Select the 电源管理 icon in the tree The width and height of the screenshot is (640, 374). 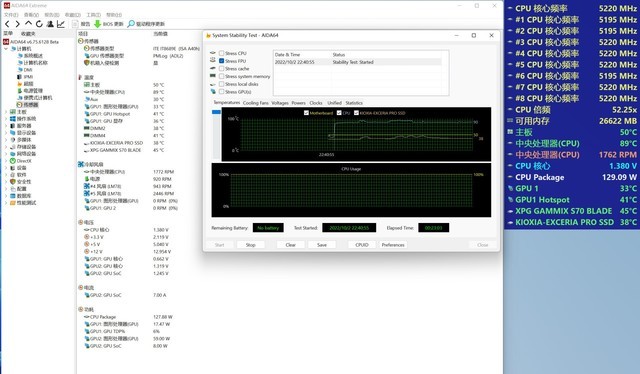click(20, 90)
